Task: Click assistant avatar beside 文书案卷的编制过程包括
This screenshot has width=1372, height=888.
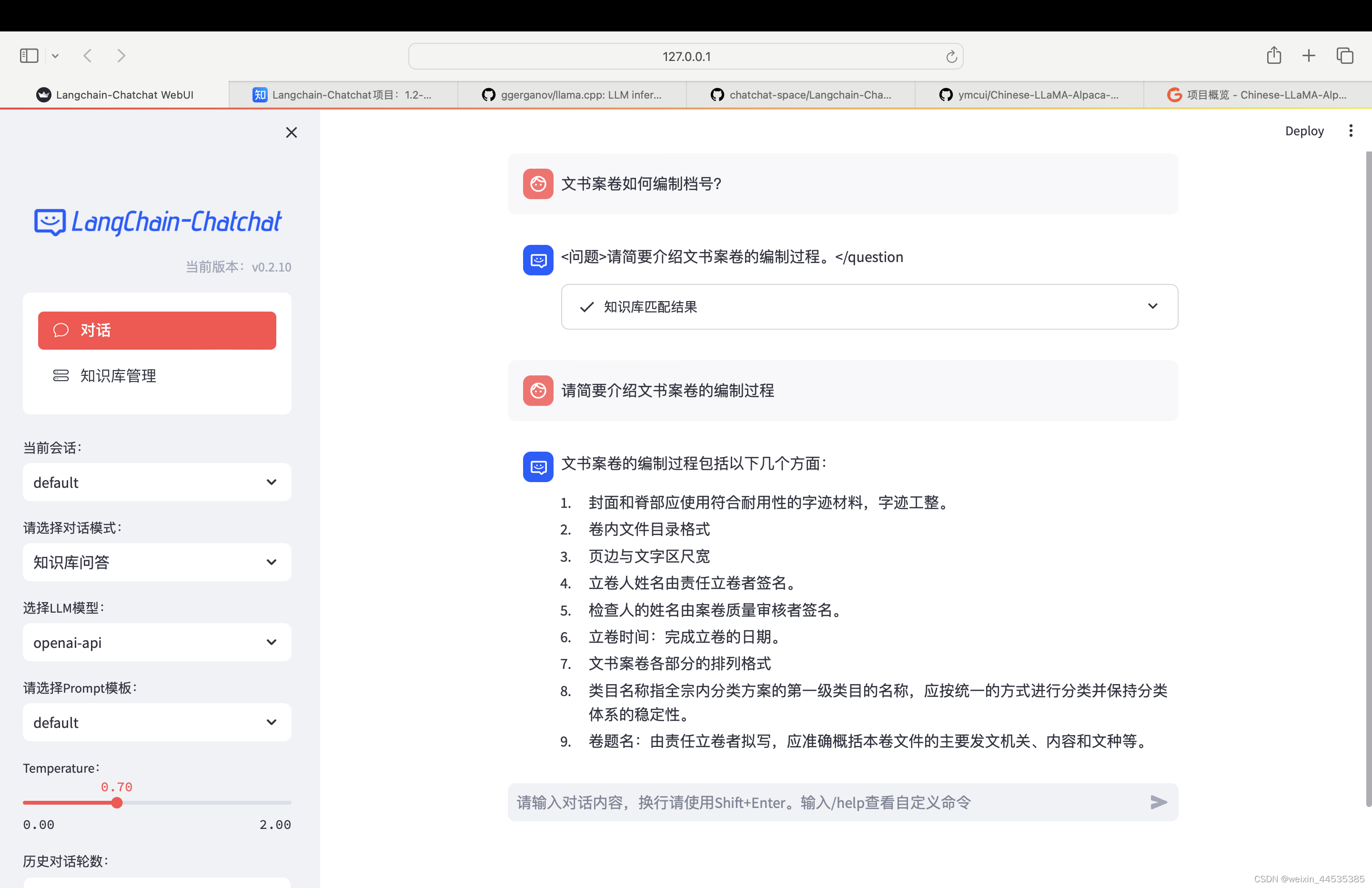Action: [x=538, y=467]
